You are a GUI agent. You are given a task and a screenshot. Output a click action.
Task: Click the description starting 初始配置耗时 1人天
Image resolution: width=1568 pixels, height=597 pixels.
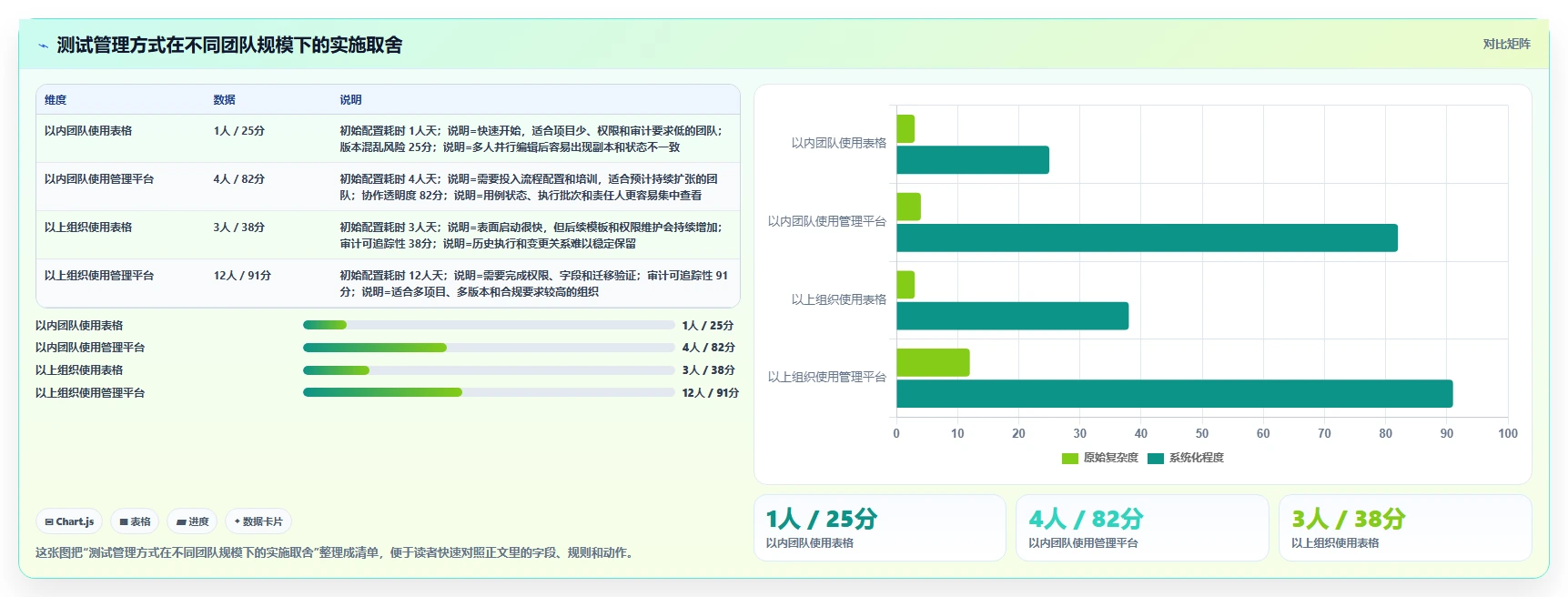click(533, 139)
